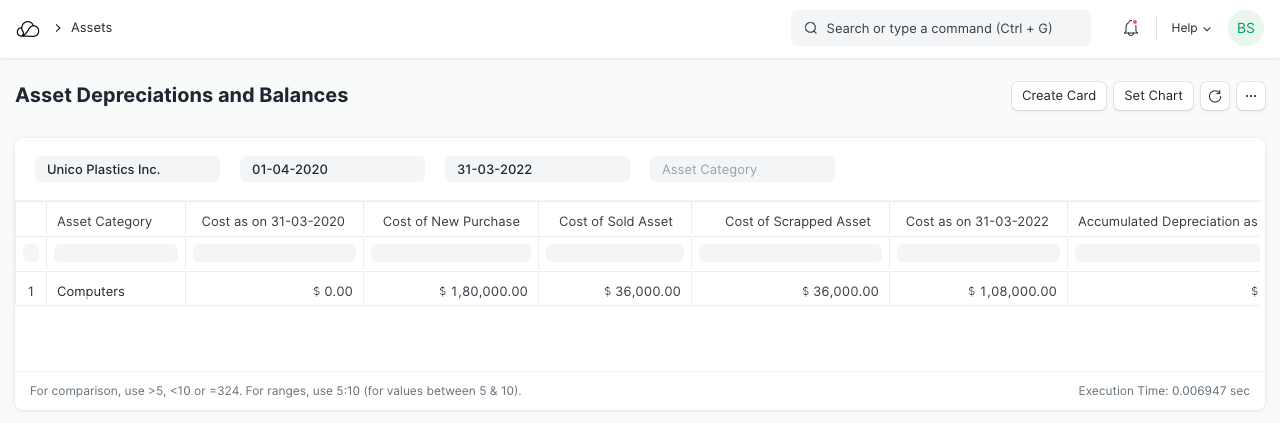Pick the to date 31-03-2022 field
The height and width of the screenshot is (423, 1280).
537,170
